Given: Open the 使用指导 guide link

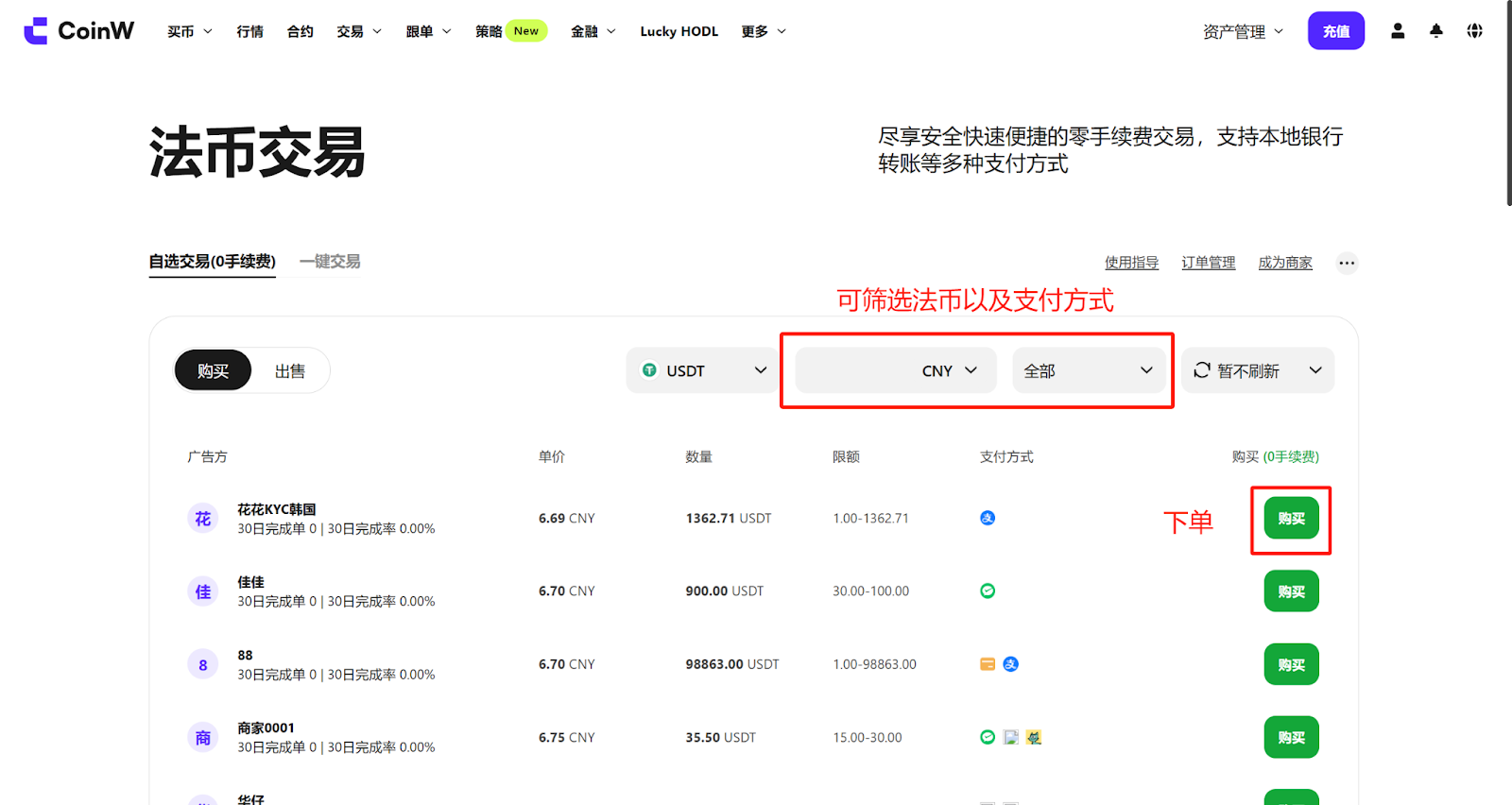Looking at the screenshot, I should pos(1132,263).
